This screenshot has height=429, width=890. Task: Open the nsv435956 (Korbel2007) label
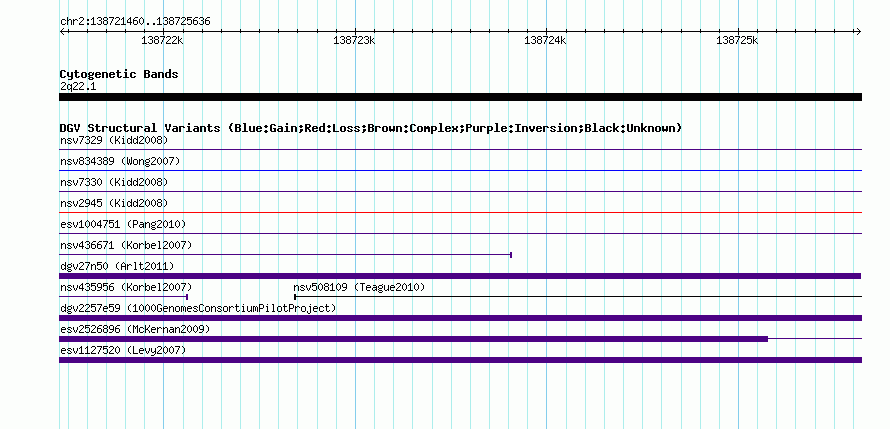[126, 287]
